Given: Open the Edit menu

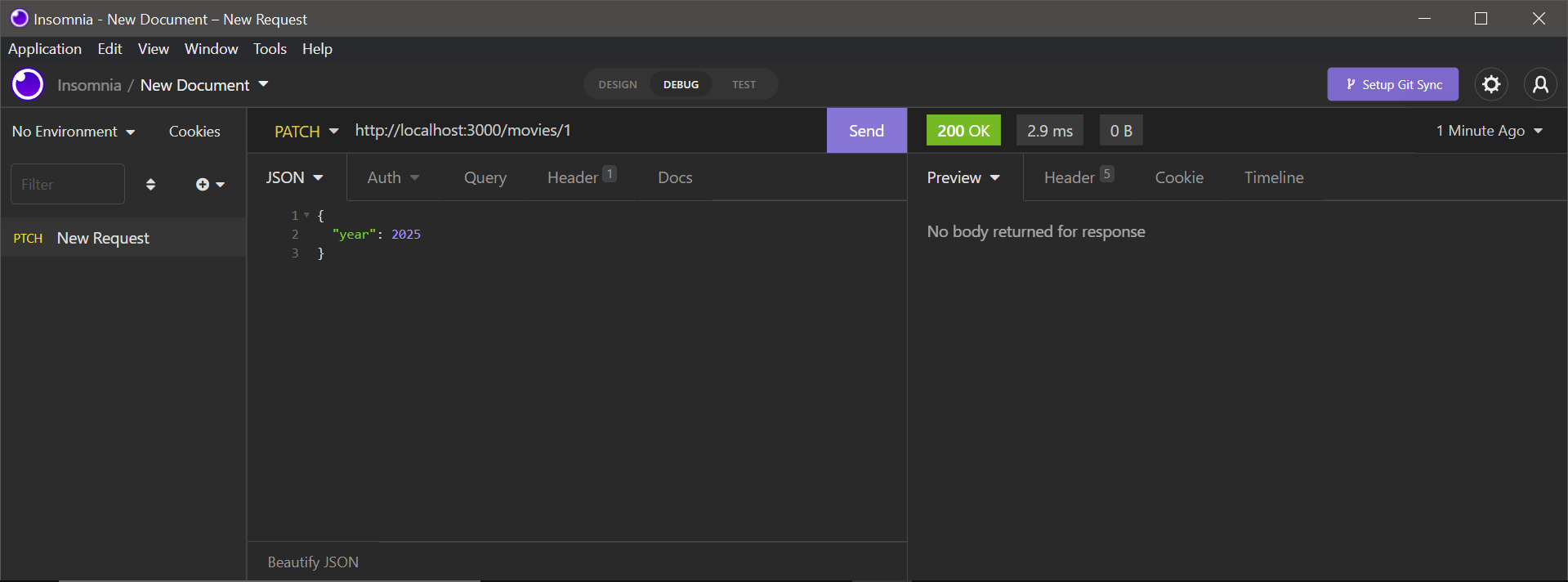Looking at the screenshot, I should (109, 49).
